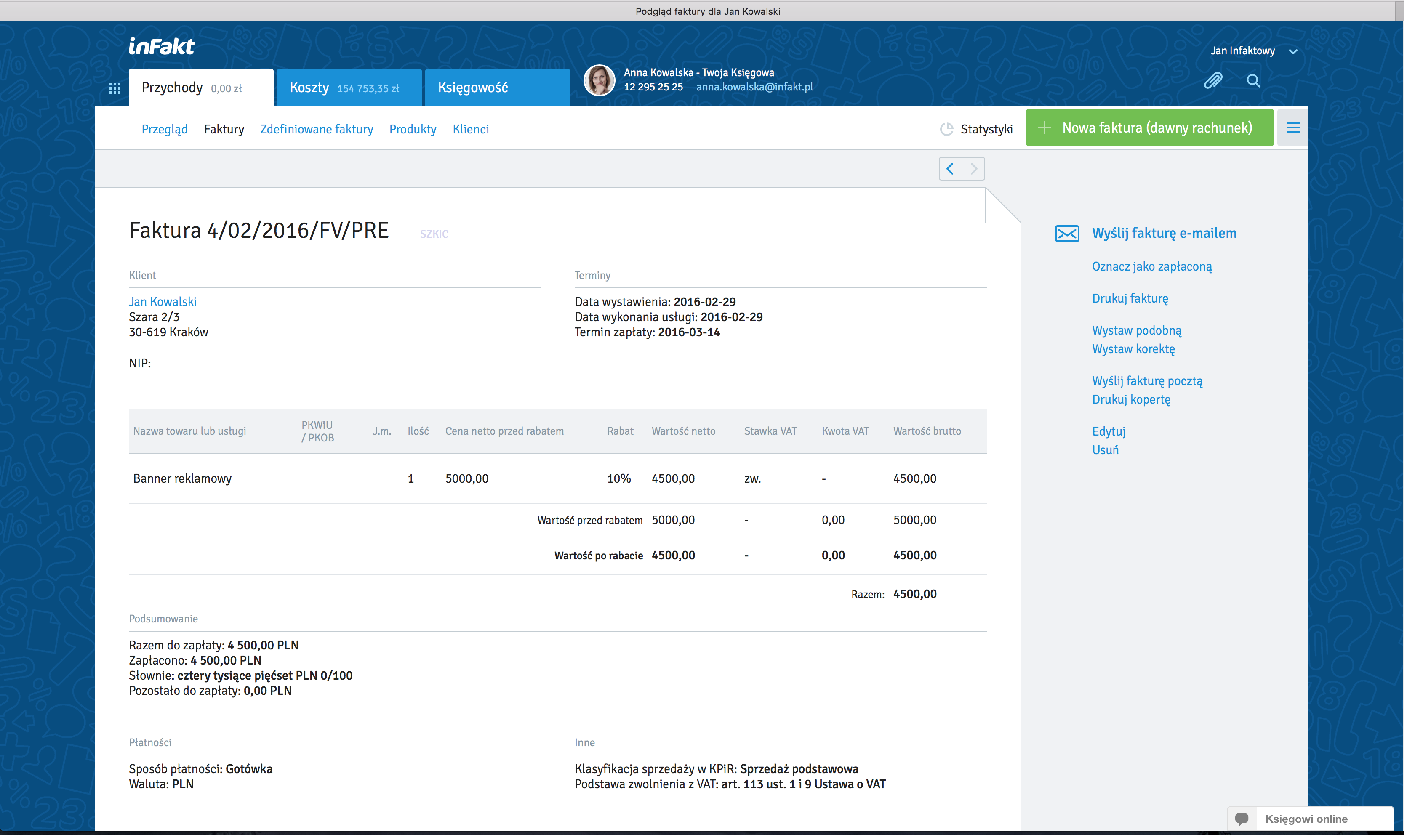Click the SZKIC status label
Screen dimensions: 1423x840
pos(434,234)
